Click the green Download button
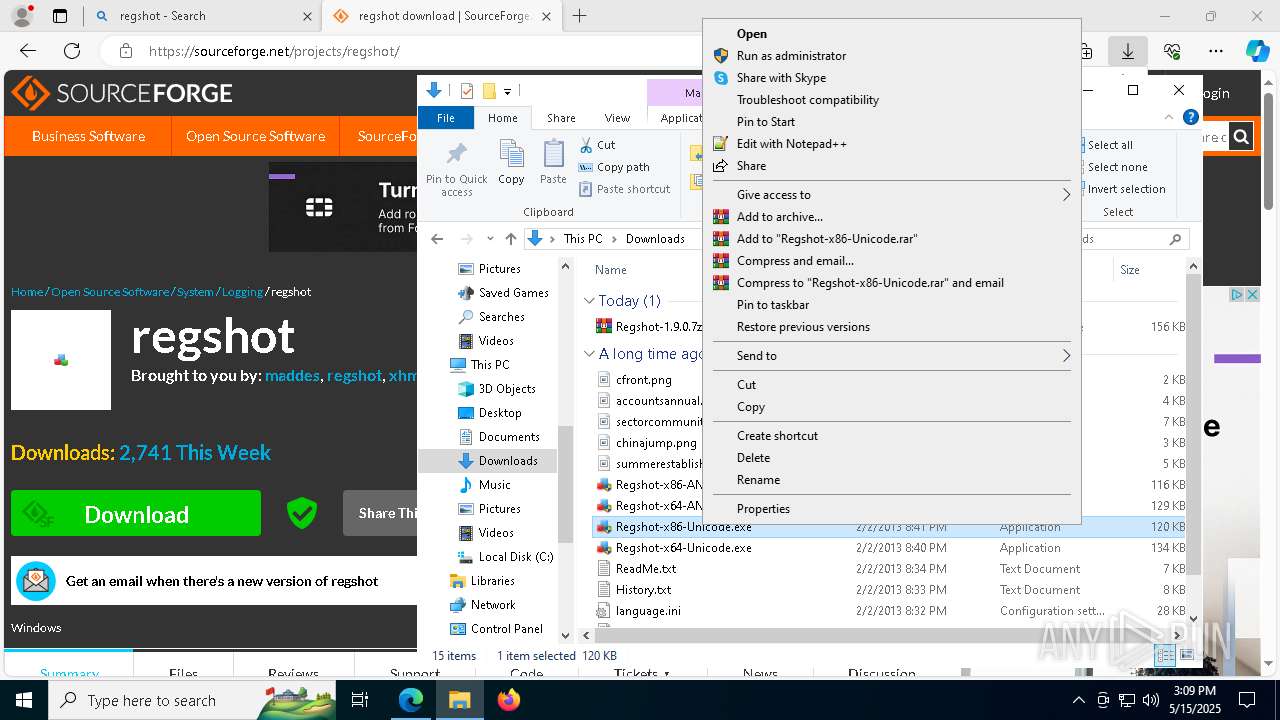Screen dimensions: 1280x720 (136, 514)
